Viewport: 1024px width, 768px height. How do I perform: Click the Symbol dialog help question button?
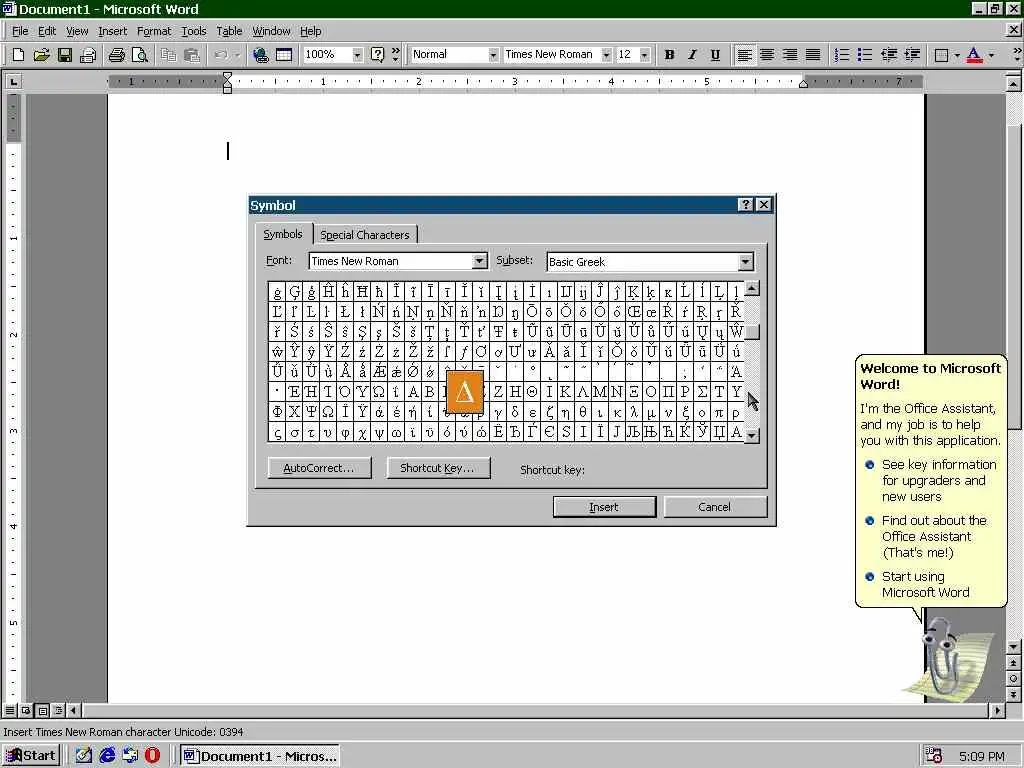tap(745, 204)
